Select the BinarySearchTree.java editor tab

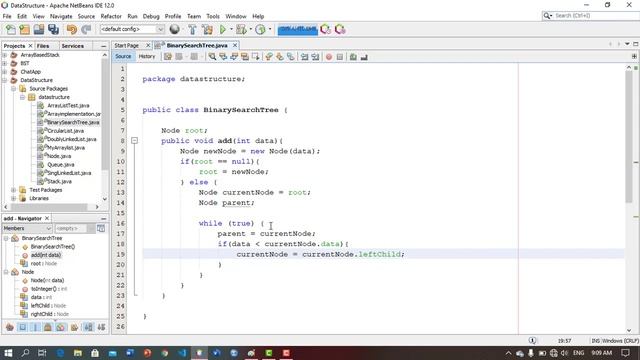197,45
